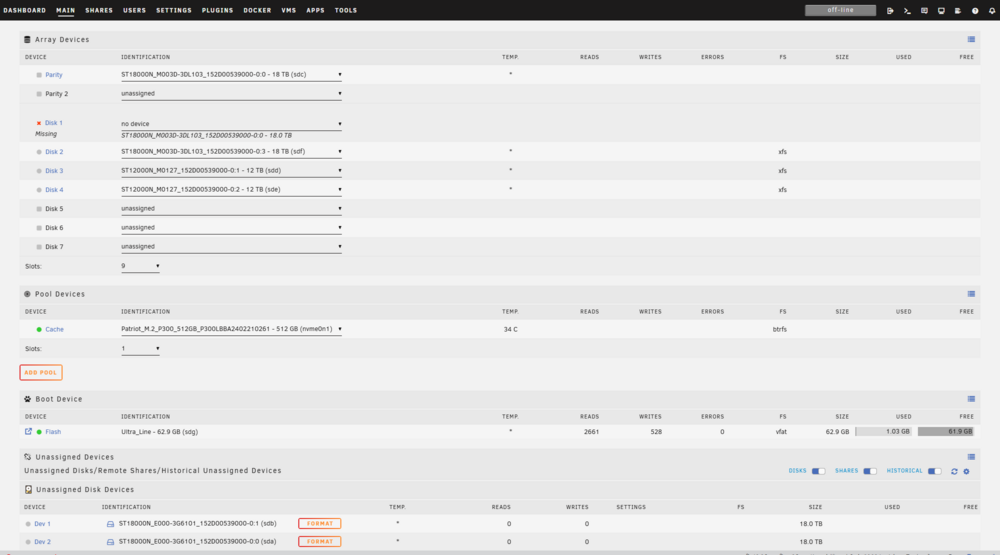1000x555 pixels.
Task: Click the system info monitor icon
Action: 941,11
